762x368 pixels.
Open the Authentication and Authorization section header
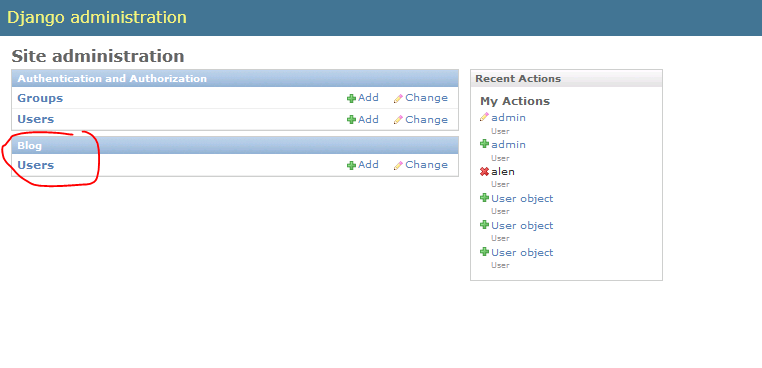(x=112, y=79)
